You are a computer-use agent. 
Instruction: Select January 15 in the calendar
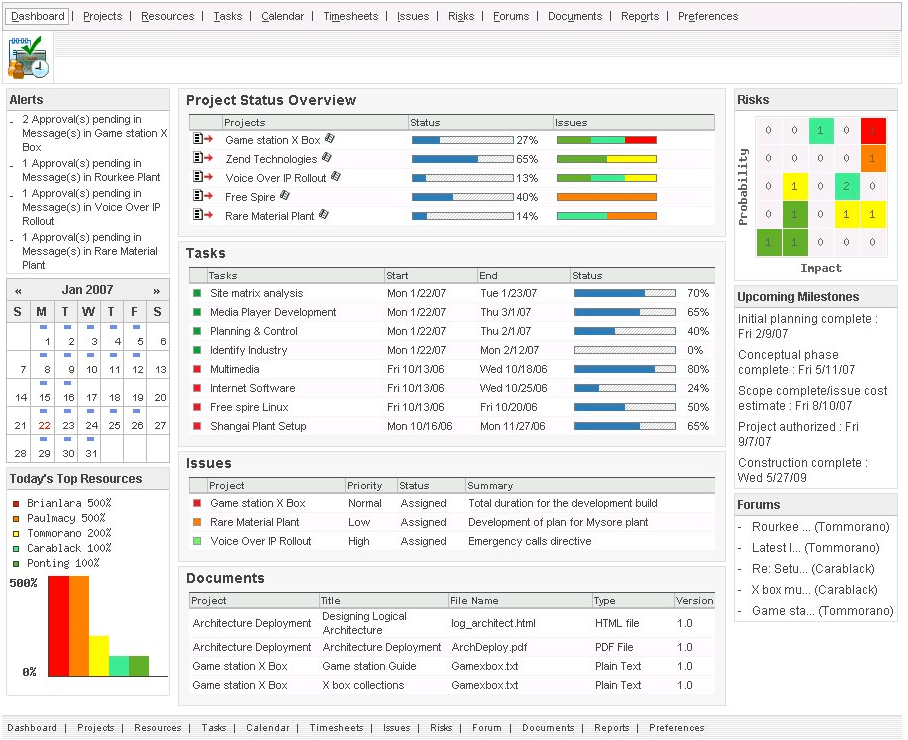pyautogui.click(x=45, y=398)
